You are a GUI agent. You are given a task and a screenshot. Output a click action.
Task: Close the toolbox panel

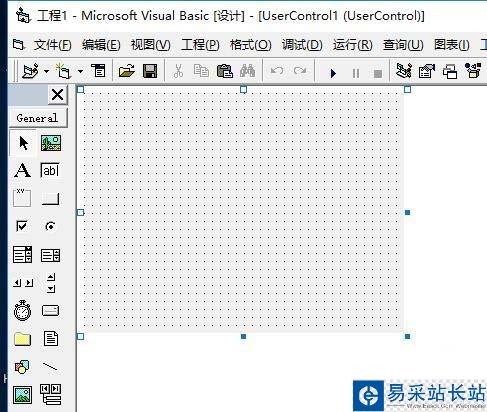(58, 95)
